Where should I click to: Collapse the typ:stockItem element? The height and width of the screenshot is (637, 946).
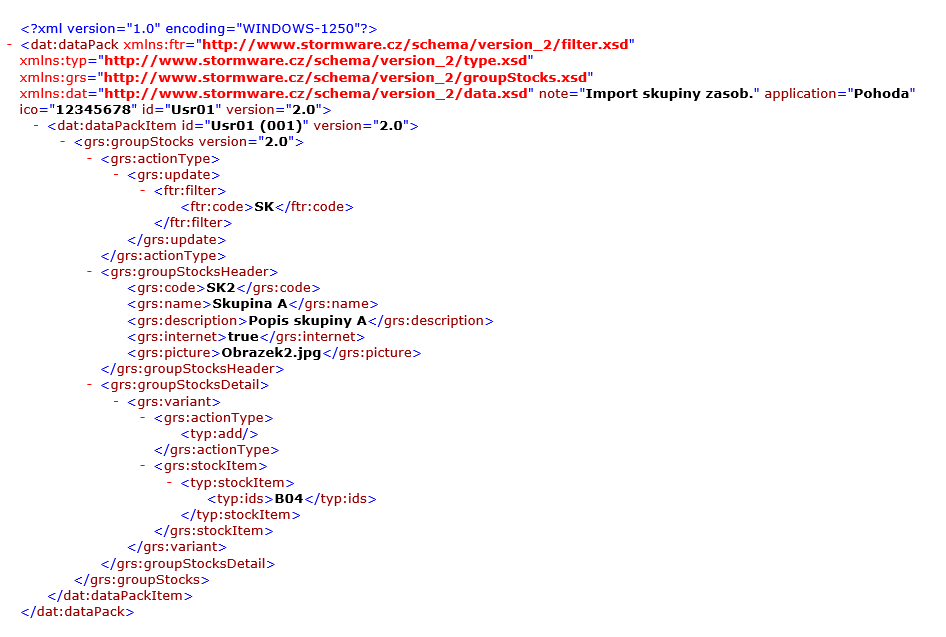pos(171,483)
